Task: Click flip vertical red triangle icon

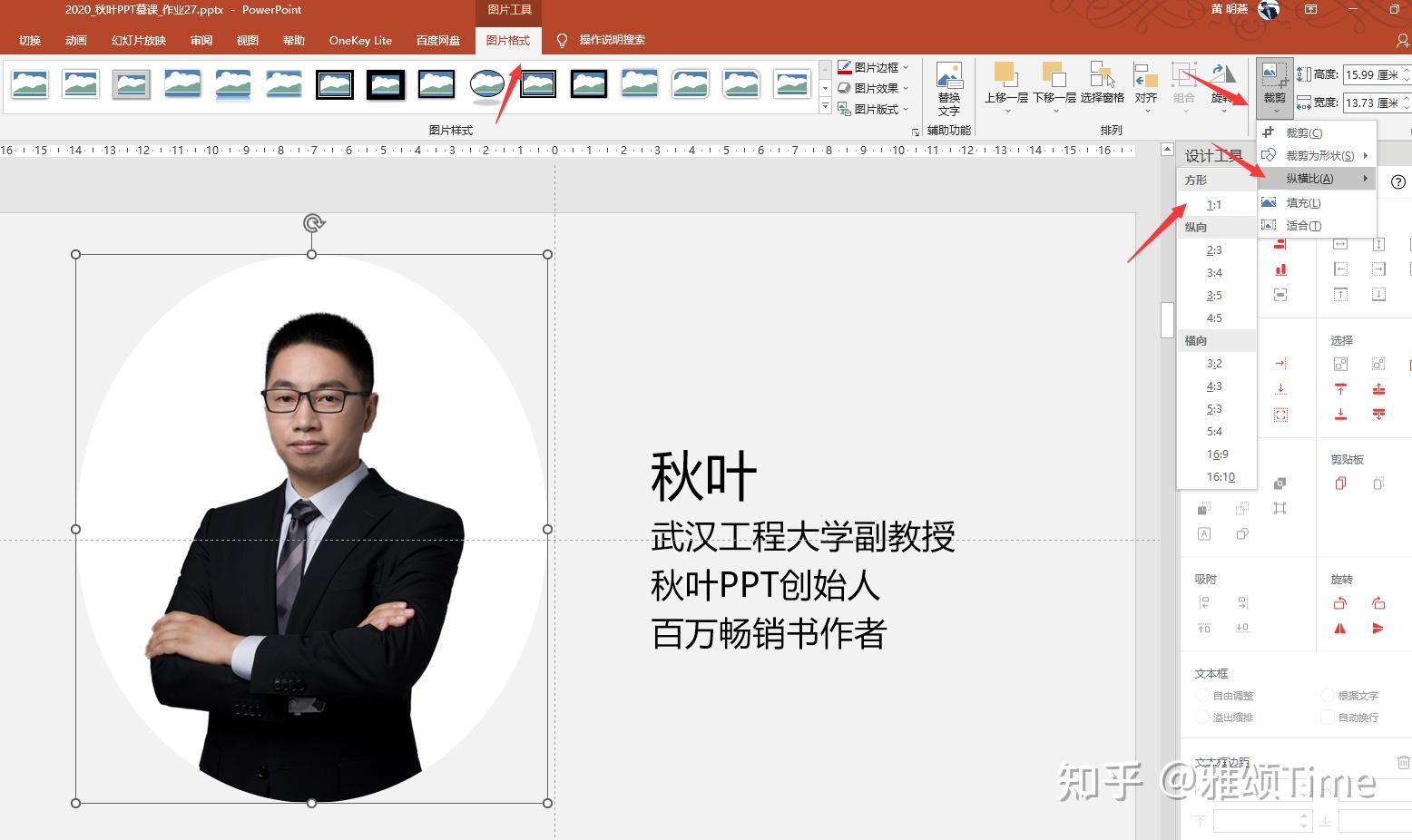Action: click(x=1378, y=629)
